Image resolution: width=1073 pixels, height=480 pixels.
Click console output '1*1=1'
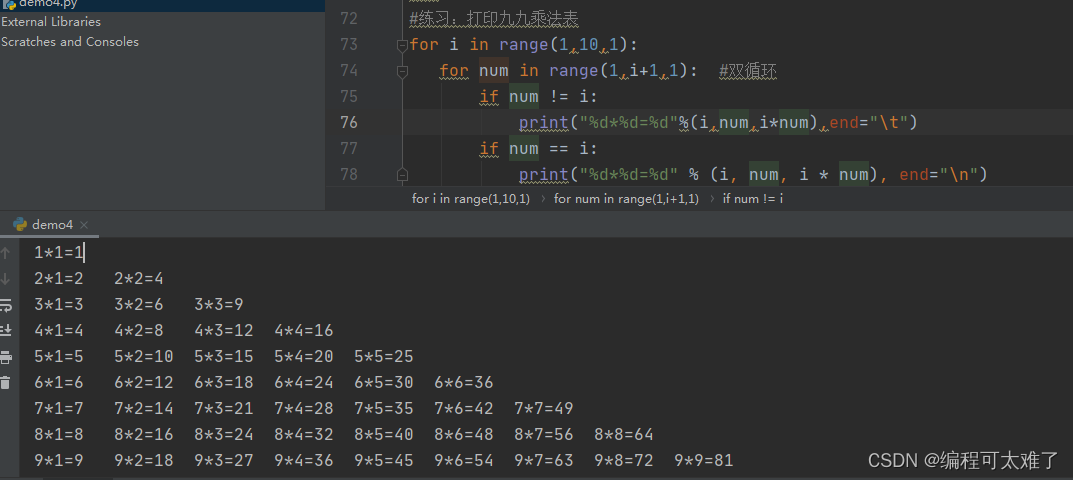pyautogui.click(x=59, y=253)
